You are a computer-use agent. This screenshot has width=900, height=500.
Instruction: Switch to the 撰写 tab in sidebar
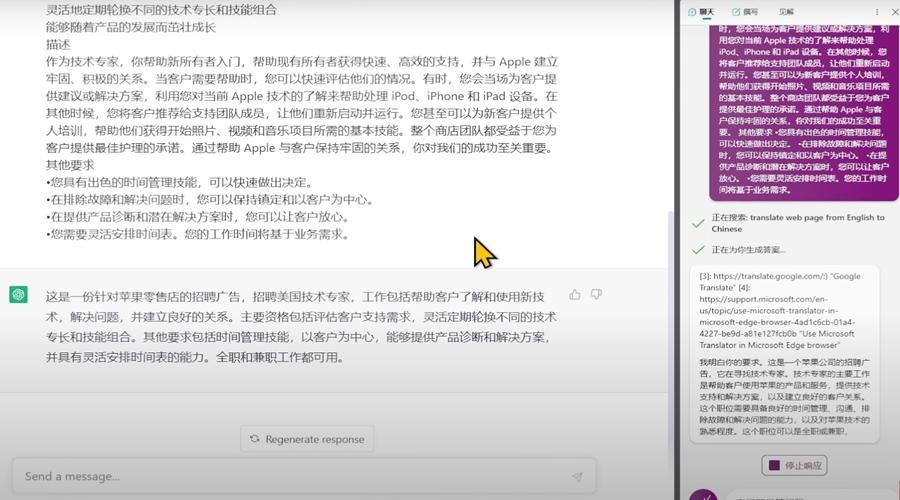pyautogui.click(x=745, y=11)
